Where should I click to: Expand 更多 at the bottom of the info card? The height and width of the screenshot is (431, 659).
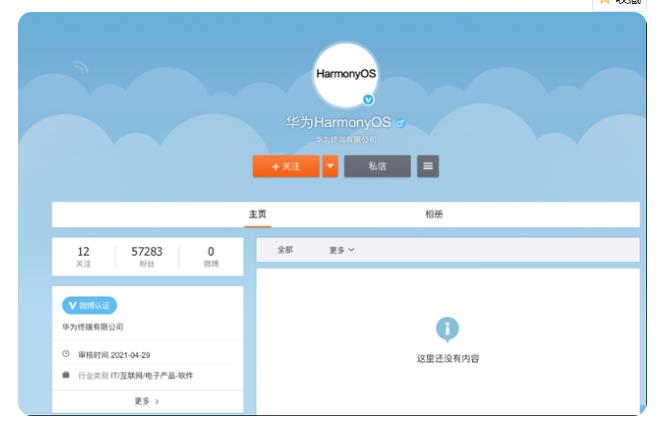point(147,401)
